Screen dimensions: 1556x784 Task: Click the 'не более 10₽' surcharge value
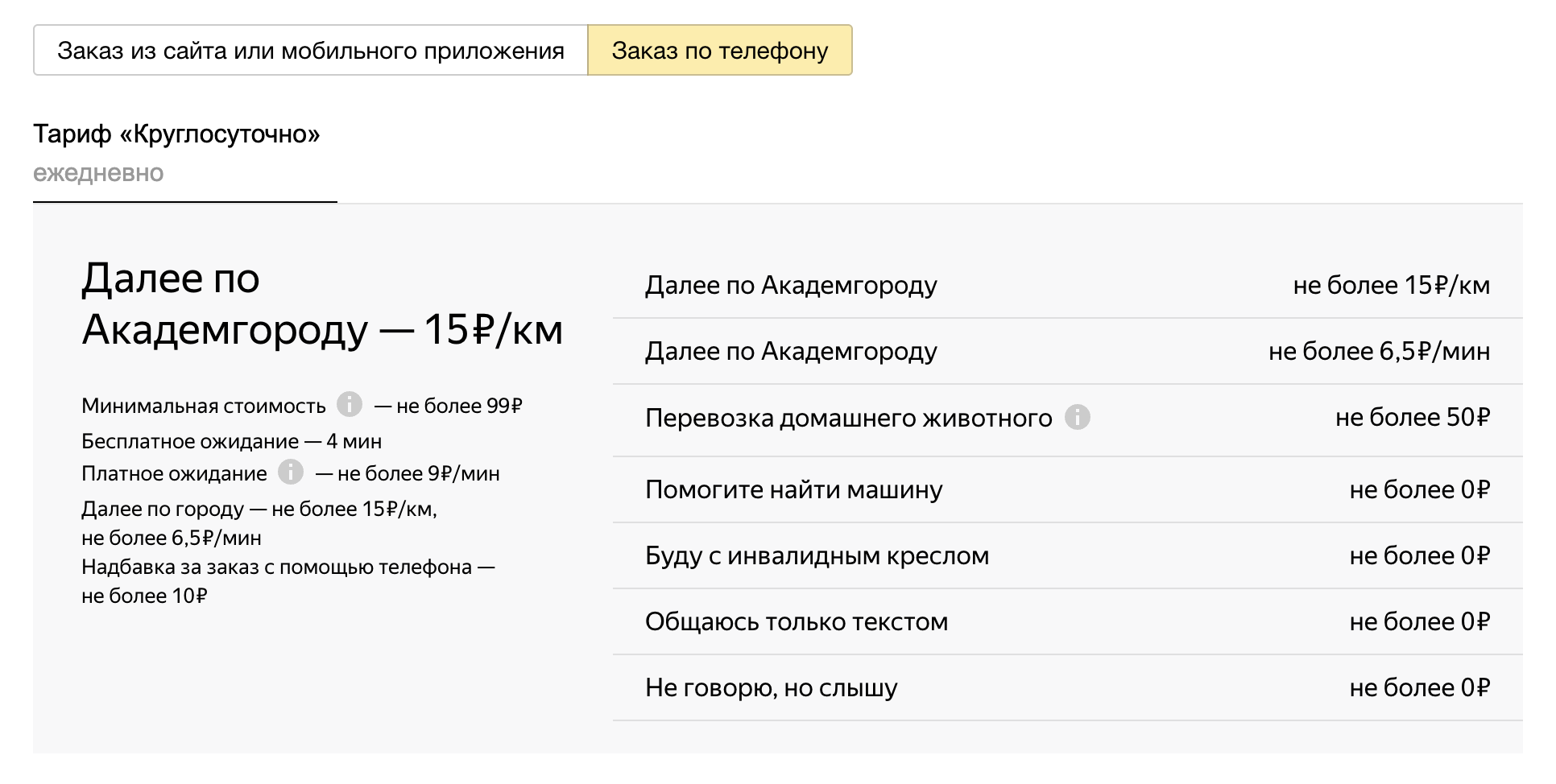pos(144,596)
